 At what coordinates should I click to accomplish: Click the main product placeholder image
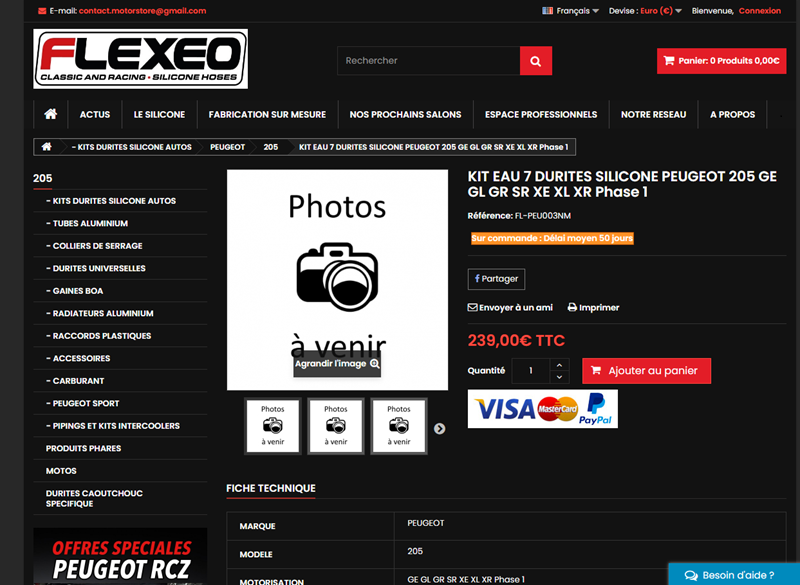click(x=337, y=280)
